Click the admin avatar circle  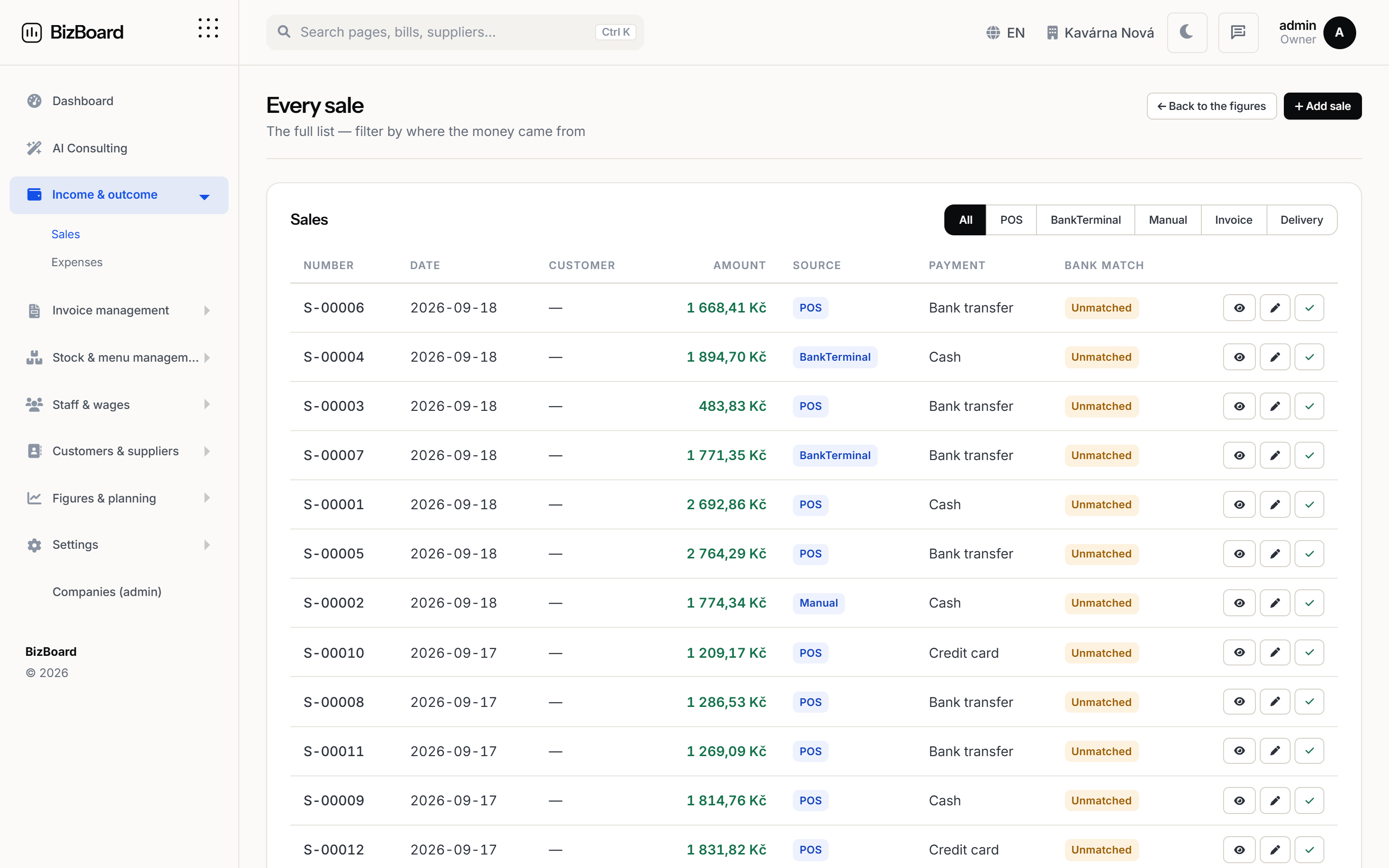point(1339,33)
